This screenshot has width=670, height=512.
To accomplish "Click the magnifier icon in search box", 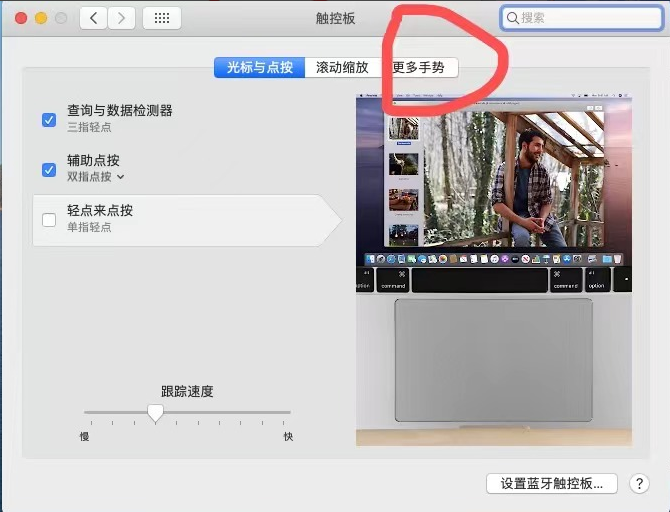I will [x=513, y=18].
